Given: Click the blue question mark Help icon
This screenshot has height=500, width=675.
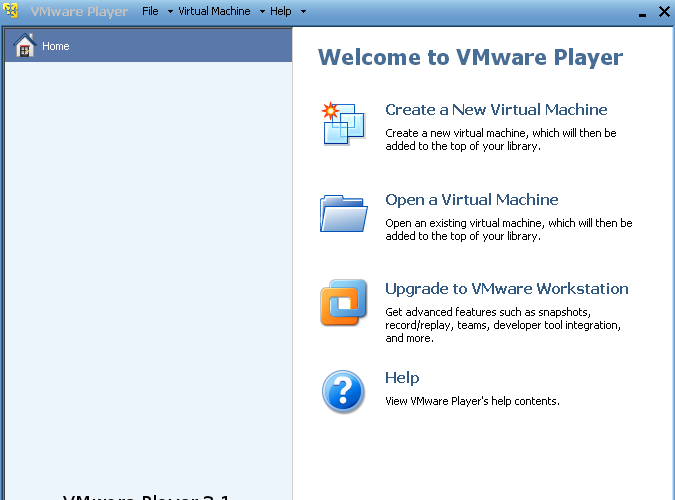Looking at the screenshot, I should [343, 391].
